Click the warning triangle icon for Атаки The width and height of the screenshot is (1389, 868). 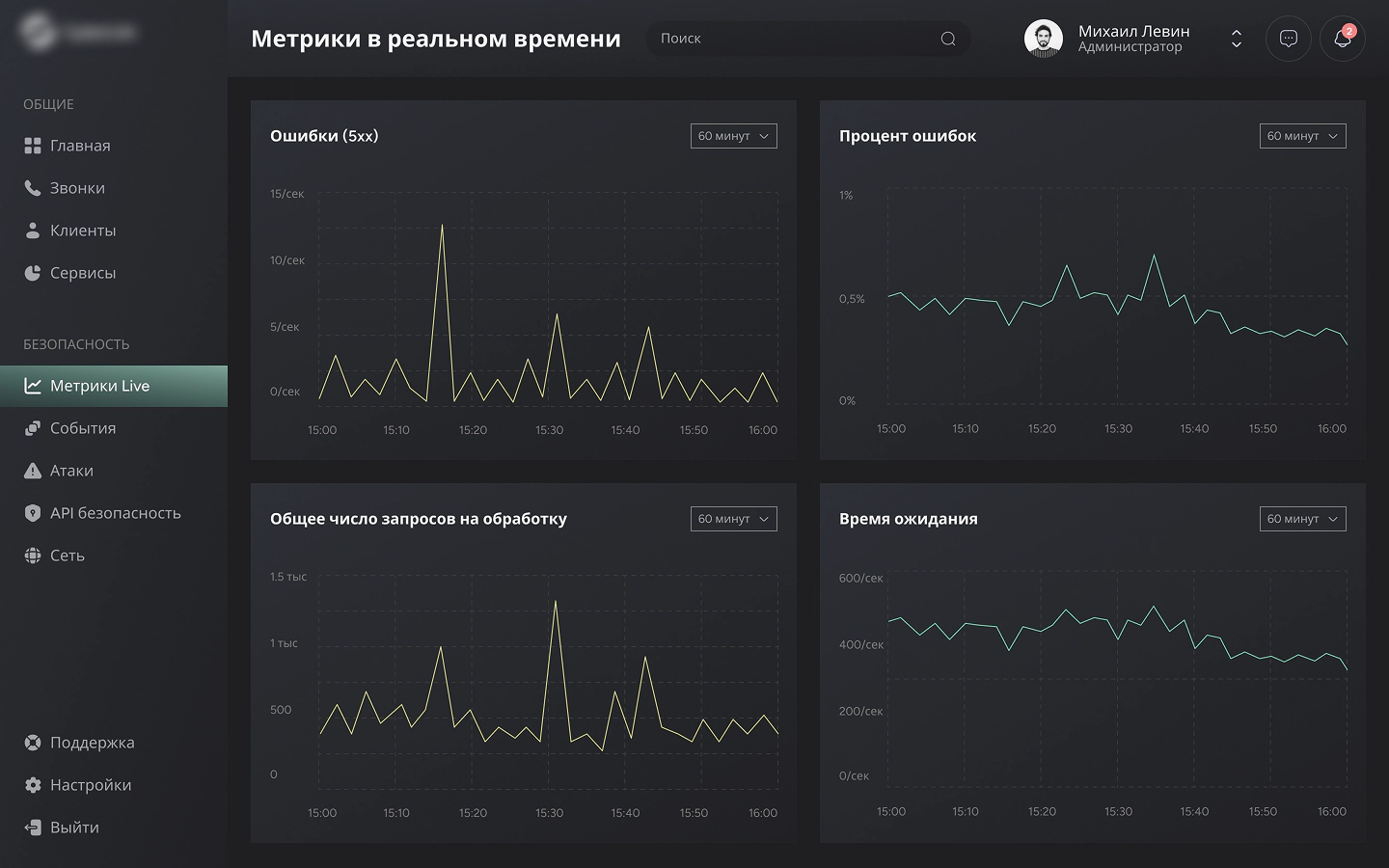click(33, 471)
